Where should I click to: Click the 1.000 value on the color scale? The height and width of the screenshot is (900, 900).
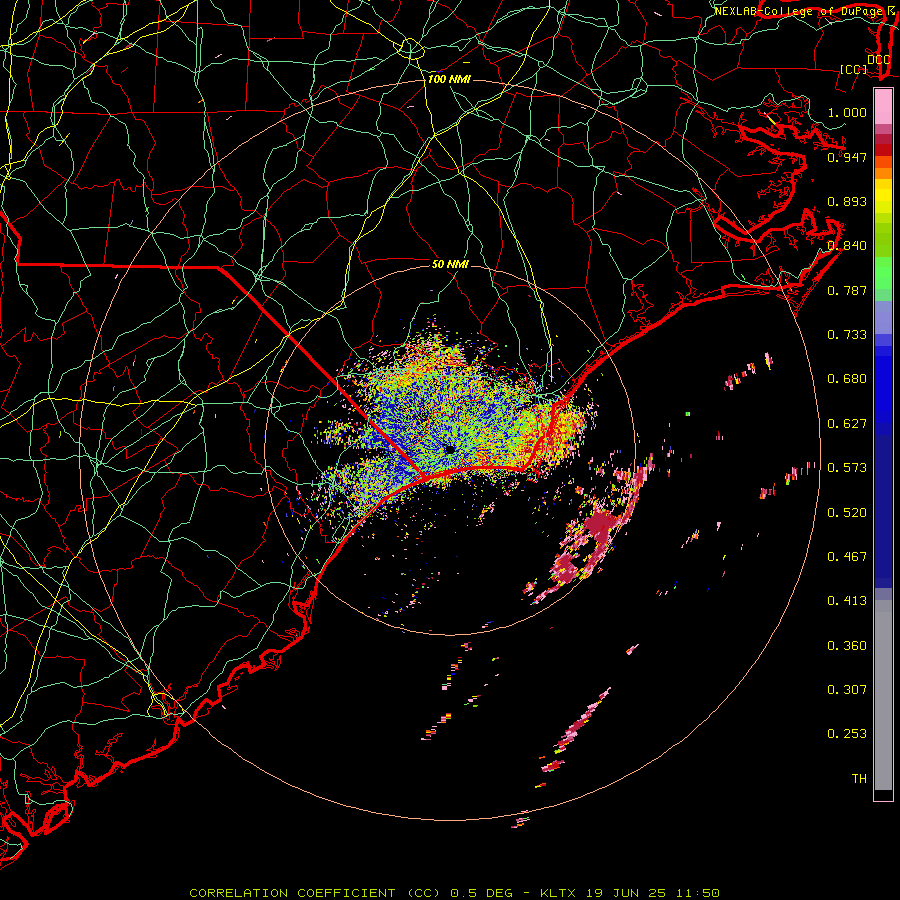(847, 112)
